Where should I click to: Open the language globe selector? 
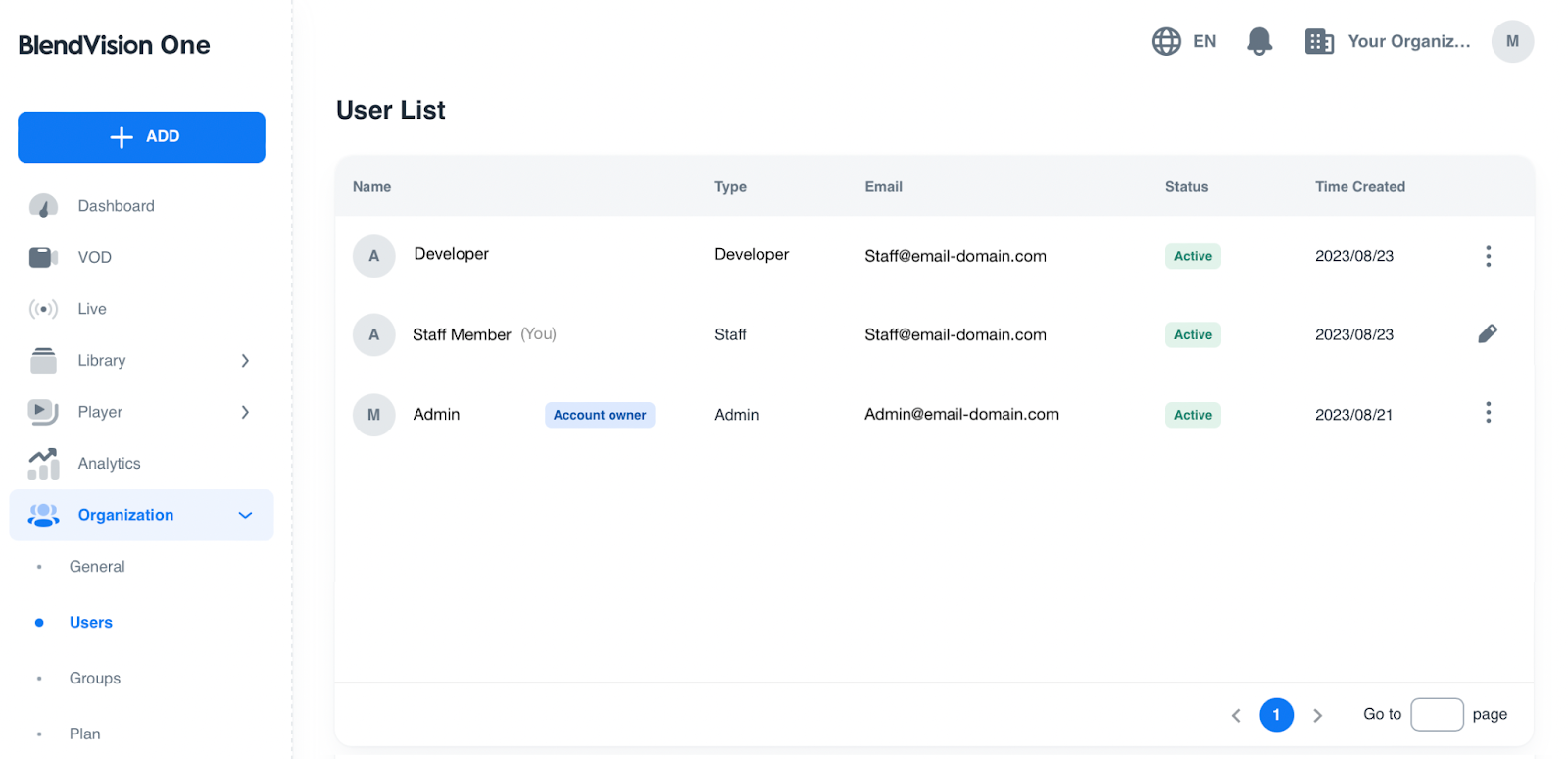point(1166,41)
